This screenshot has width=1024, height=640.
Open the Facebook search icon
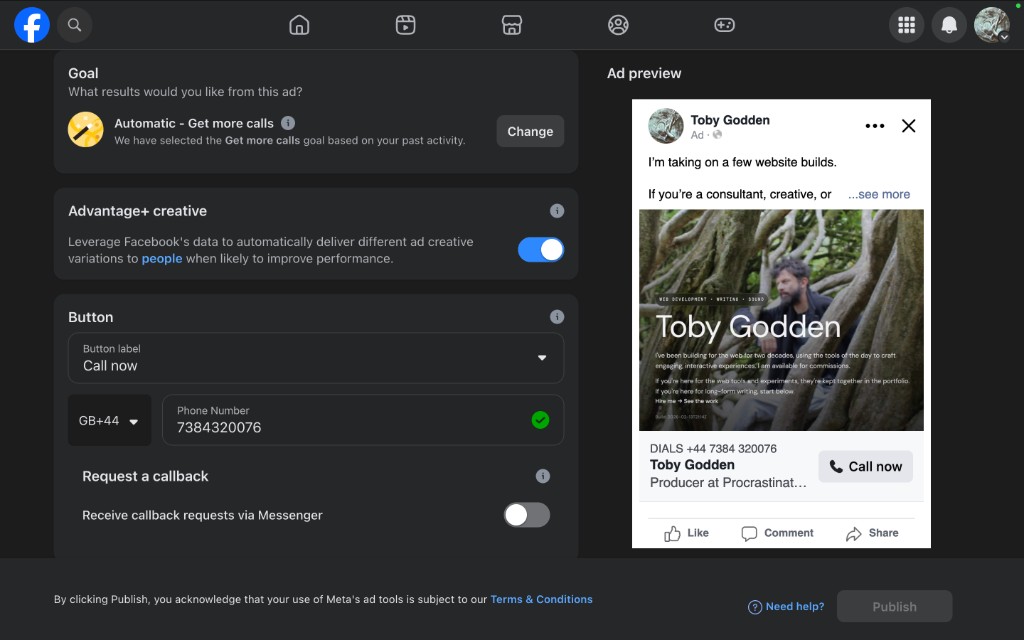(74, 25)
